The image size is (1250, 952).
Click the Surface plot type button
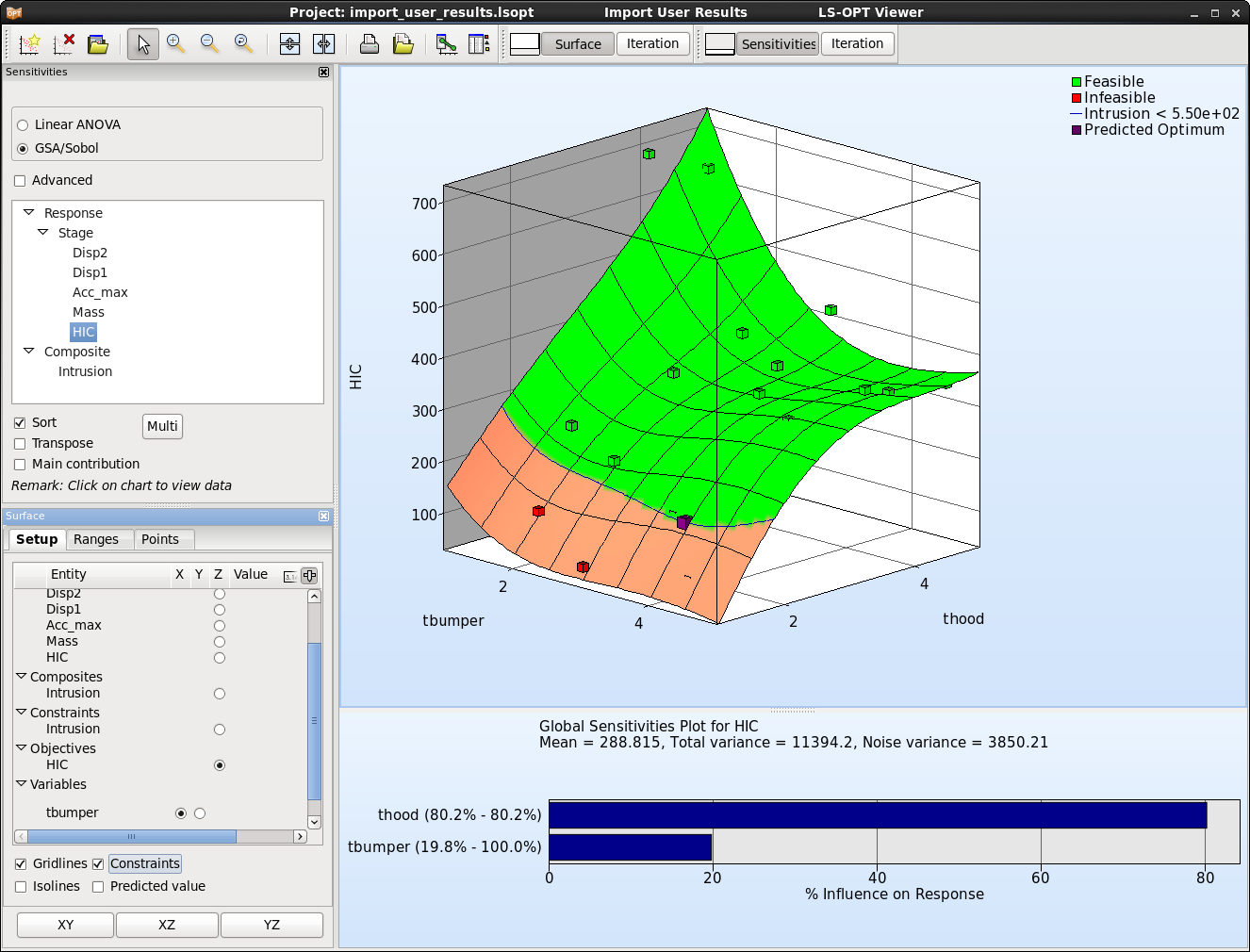(578, 44)
